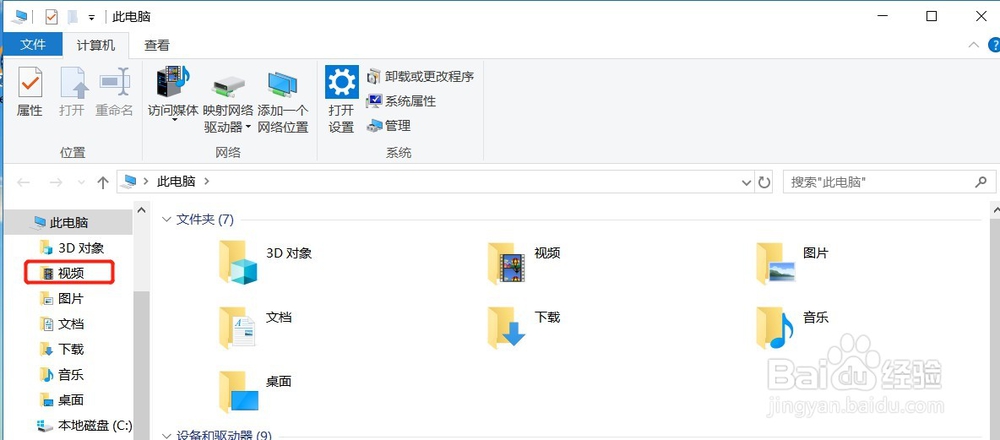Screen dimensions: 1000x440
Task: Open recent locations dropdown arrow
Action: (81, 182)
